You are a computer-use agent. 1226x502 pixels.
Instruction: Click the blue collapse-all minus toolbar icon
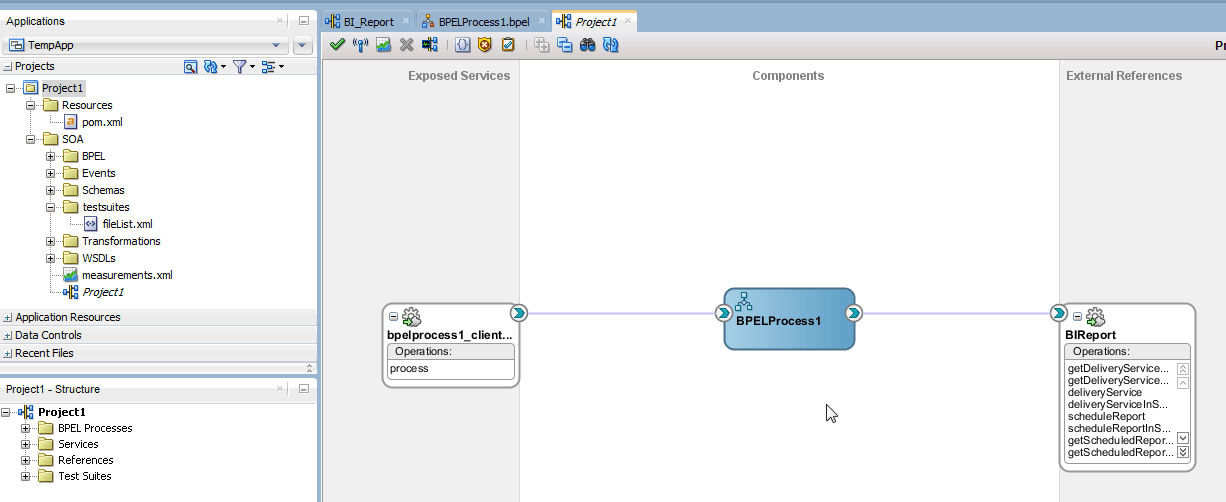point(565,44)
